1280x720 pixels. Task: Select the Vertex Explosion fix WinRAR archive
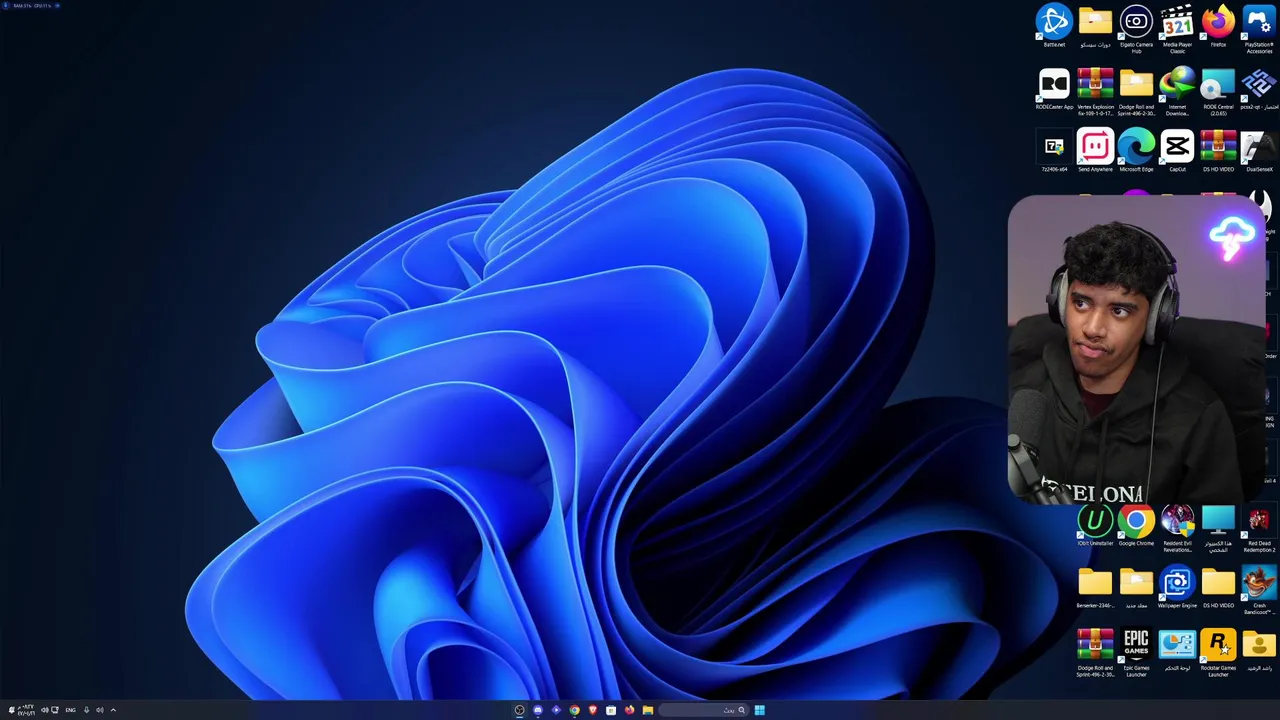click(x=1095, y=90)
